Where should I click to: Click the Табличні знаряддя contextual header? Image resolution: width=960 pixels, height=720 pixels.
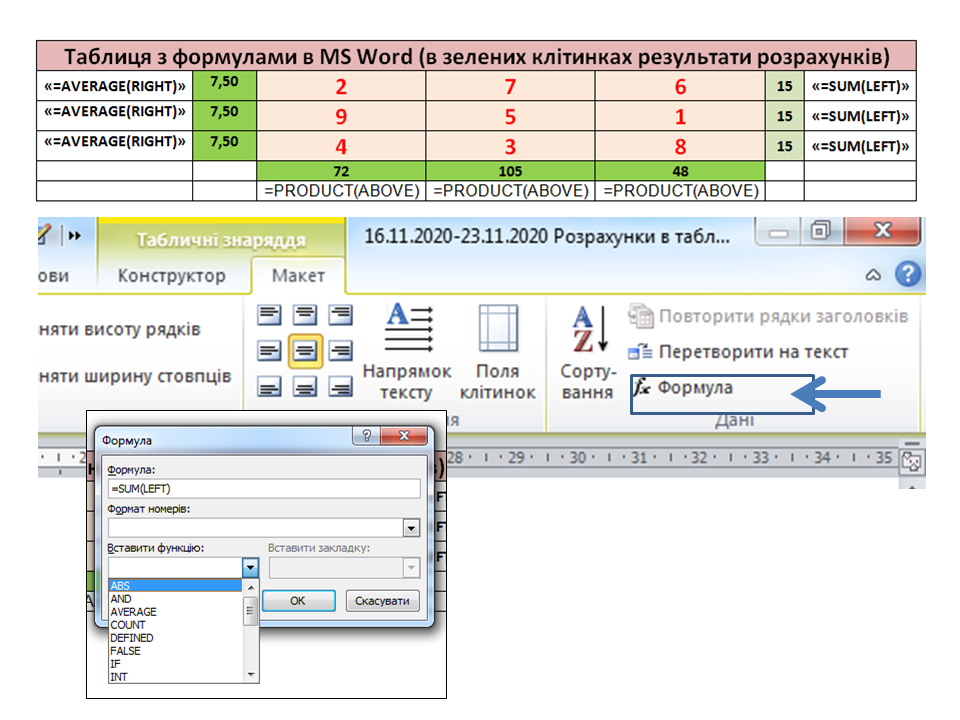tap(221, 239)
